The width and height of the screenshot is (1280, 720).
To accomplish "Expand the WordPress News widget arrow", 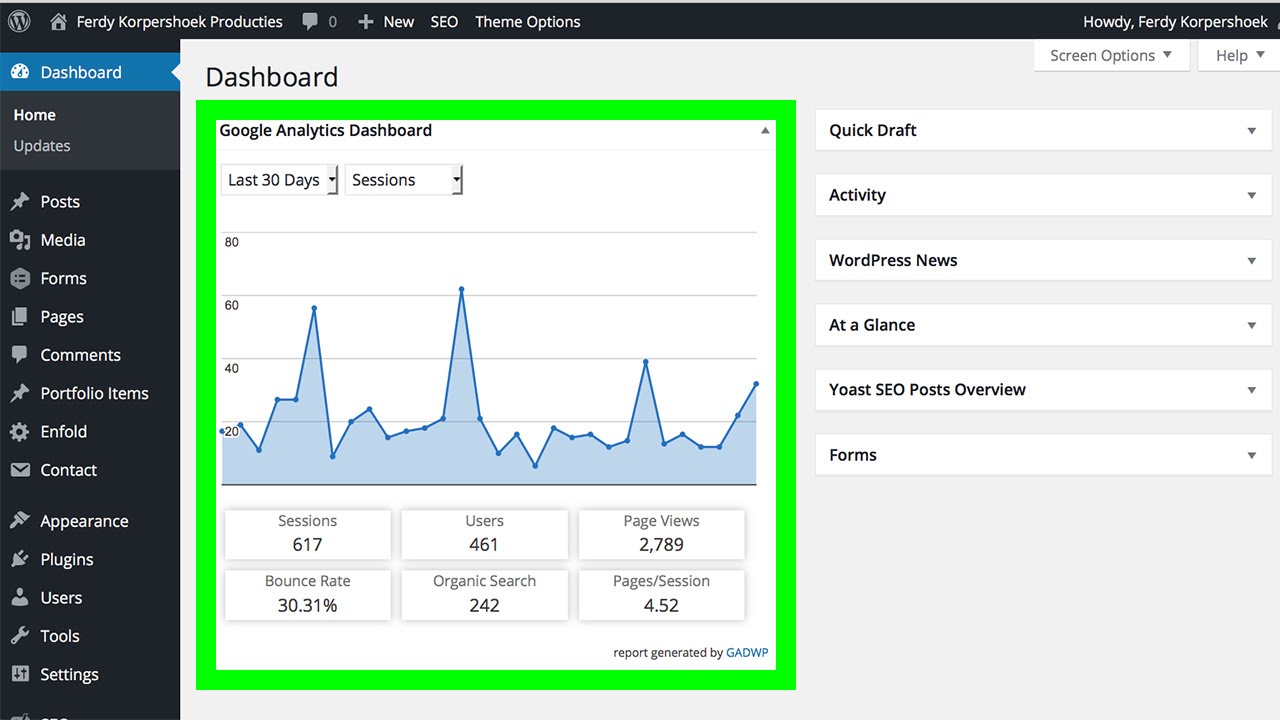I will [x=1251, y=261].
